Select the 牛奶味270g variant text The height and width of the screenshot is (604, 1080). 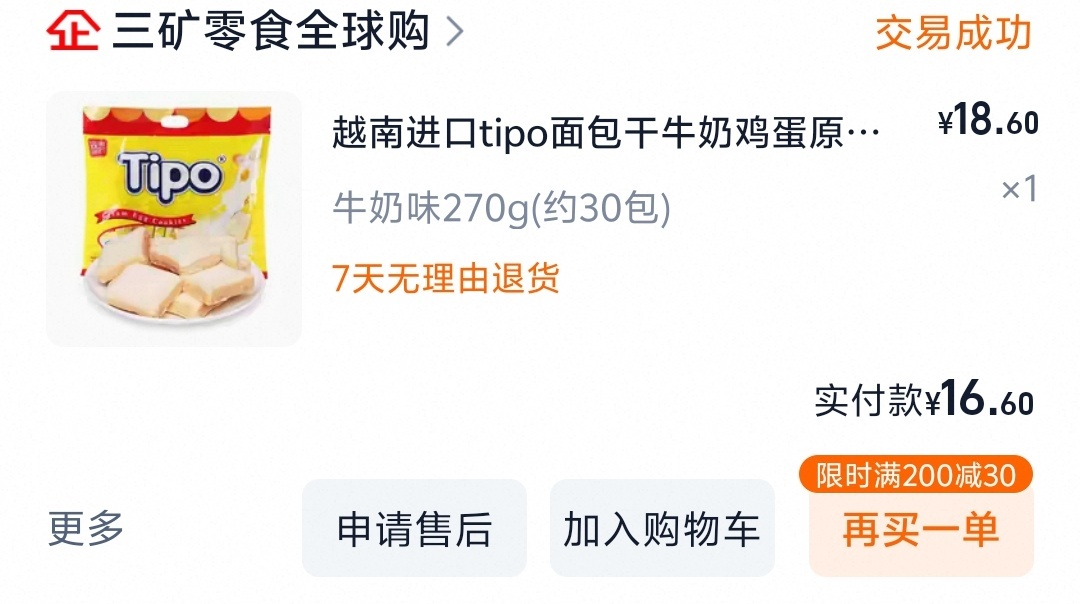501,208
